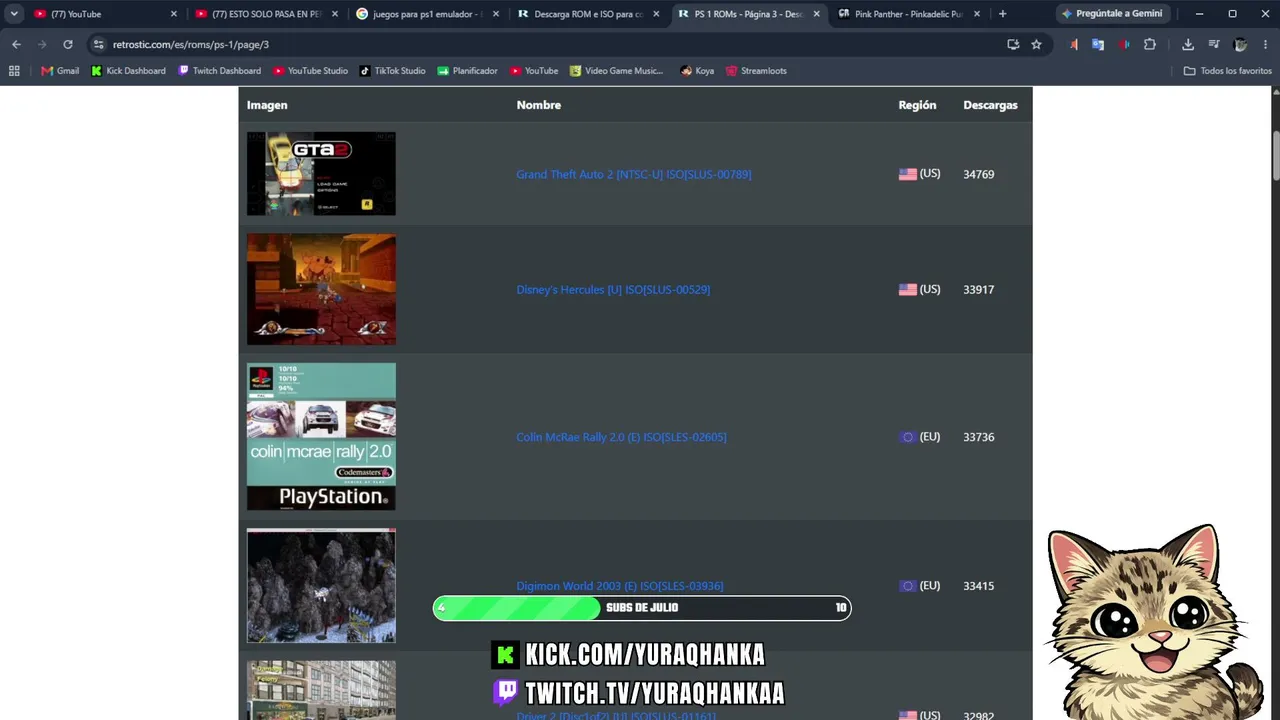Open the YouTube Studio bookmark

pos(310,71)
